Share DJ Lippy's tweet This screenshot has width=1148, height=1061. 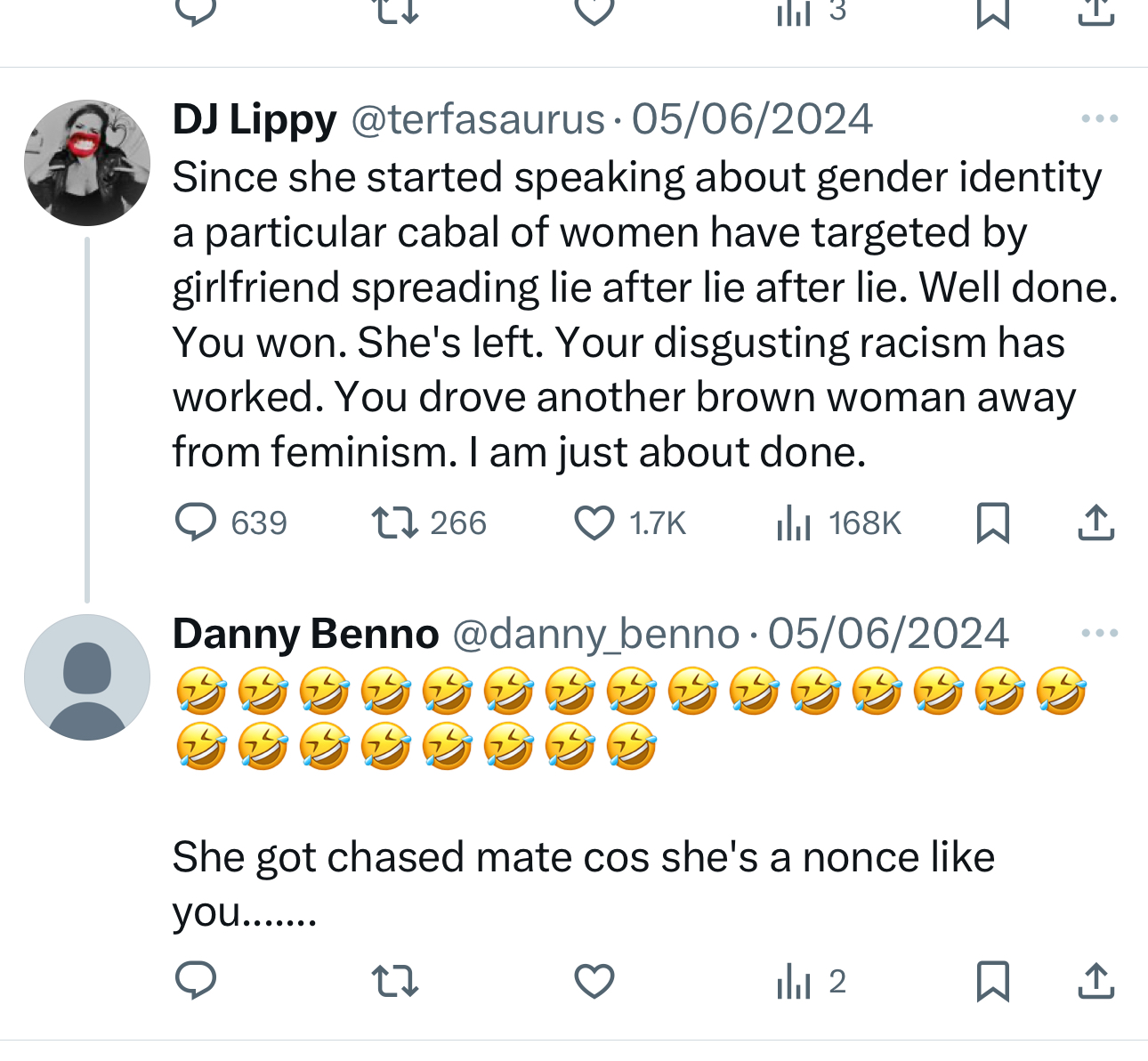click(1095, 522)
